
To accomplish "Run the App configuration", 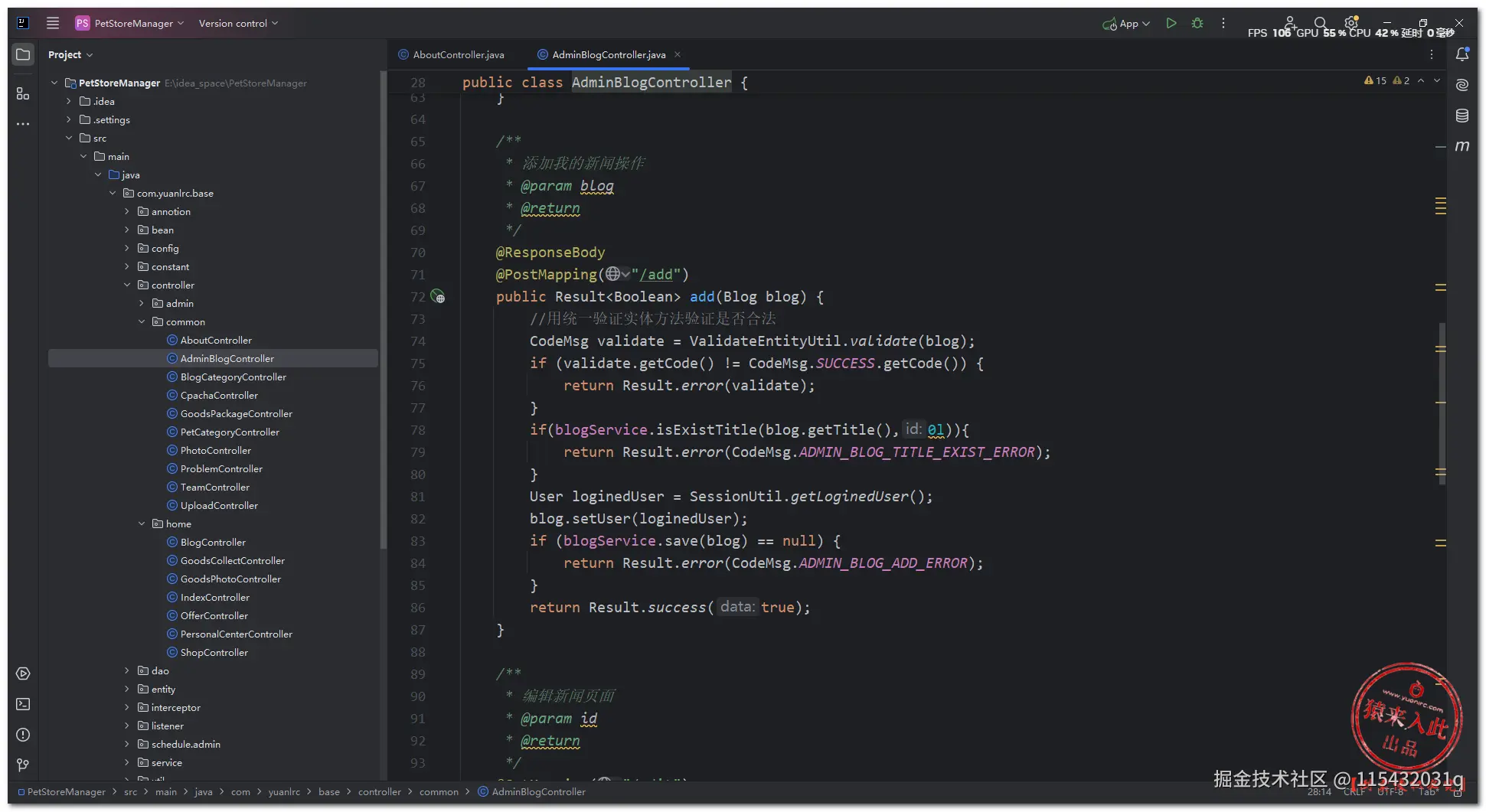I will 1171,23.
